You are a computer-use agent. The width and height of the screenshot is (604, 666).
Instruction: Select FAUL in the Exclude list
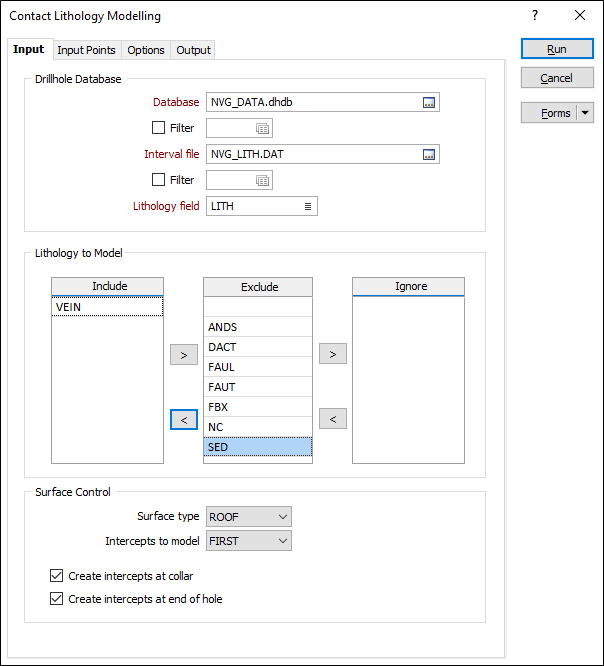pos(257,367)
